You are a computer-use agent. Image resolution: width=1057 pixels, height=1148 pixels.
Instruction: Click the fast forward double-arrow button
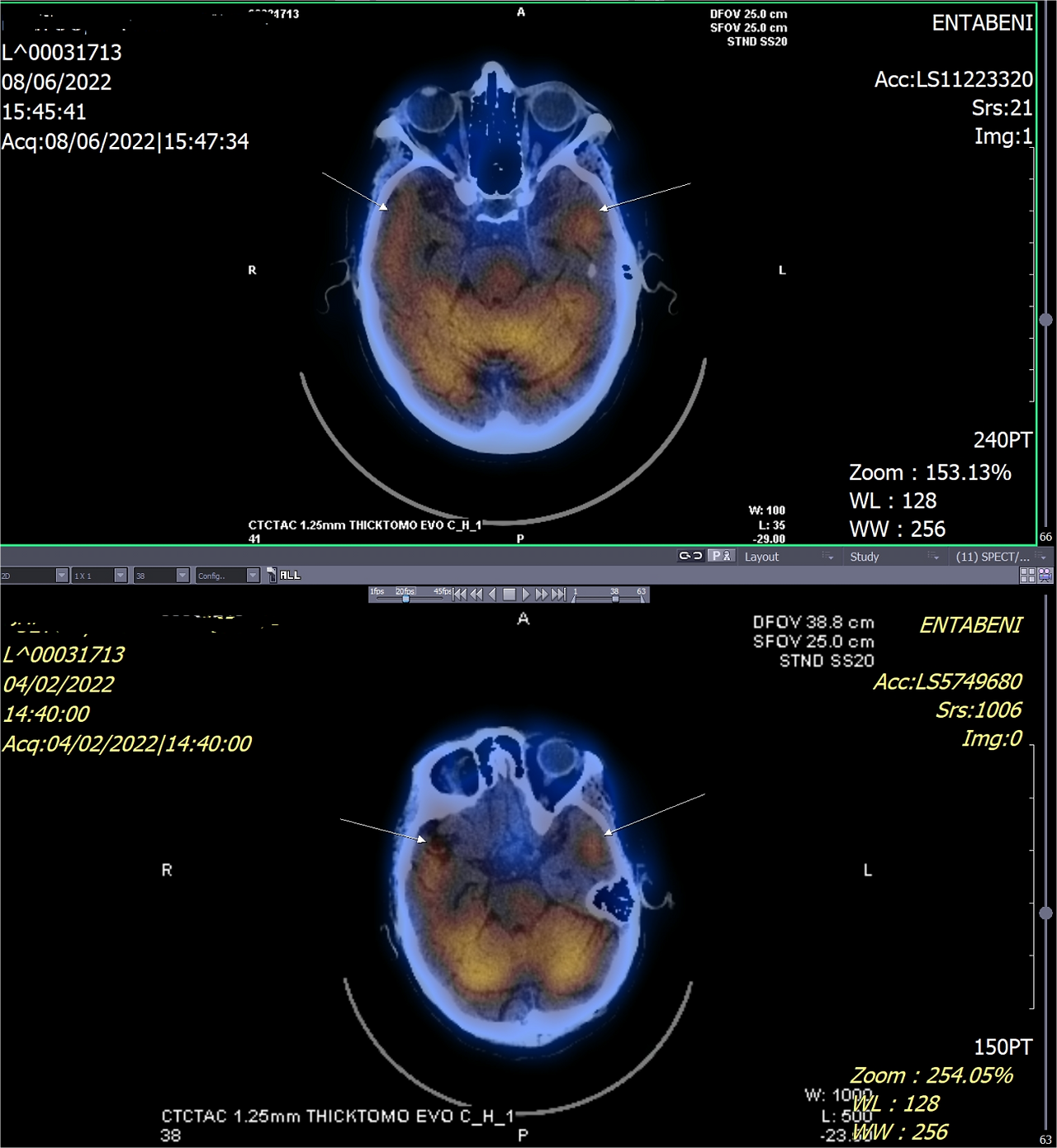(x=542, y=594)
